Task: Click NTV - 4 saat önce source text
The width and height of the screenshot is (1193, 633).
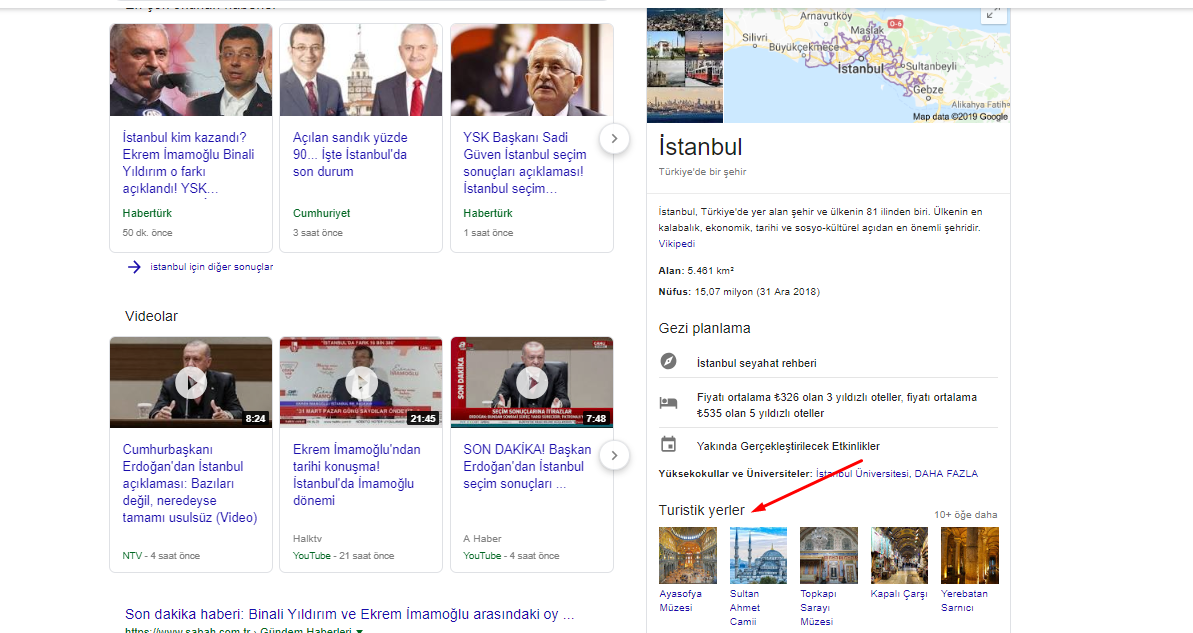Action: (x=161, y=556)
